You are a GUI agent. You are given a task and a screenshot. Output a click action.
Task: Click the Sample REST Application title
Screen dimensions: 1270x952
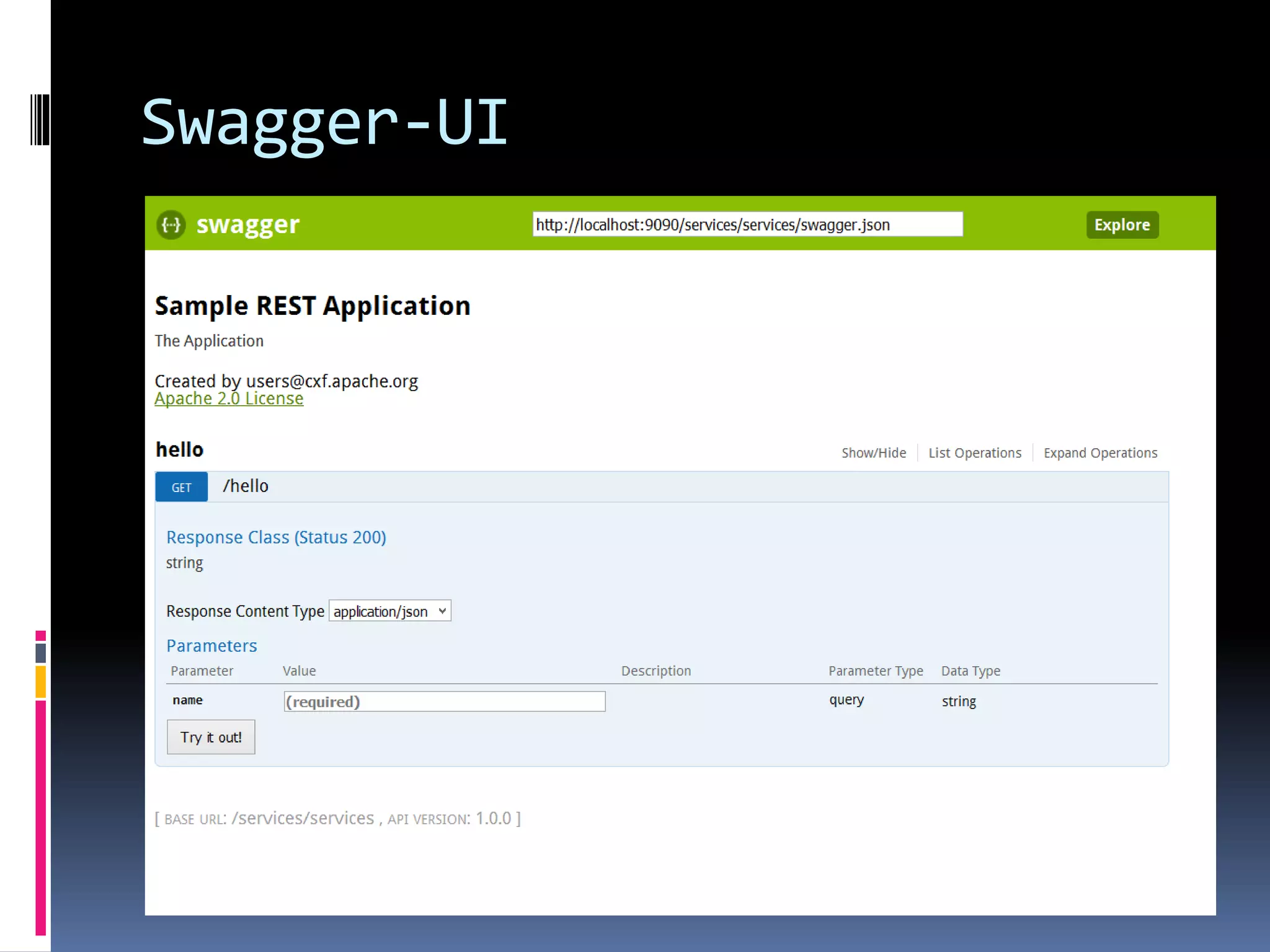(313, 306)
